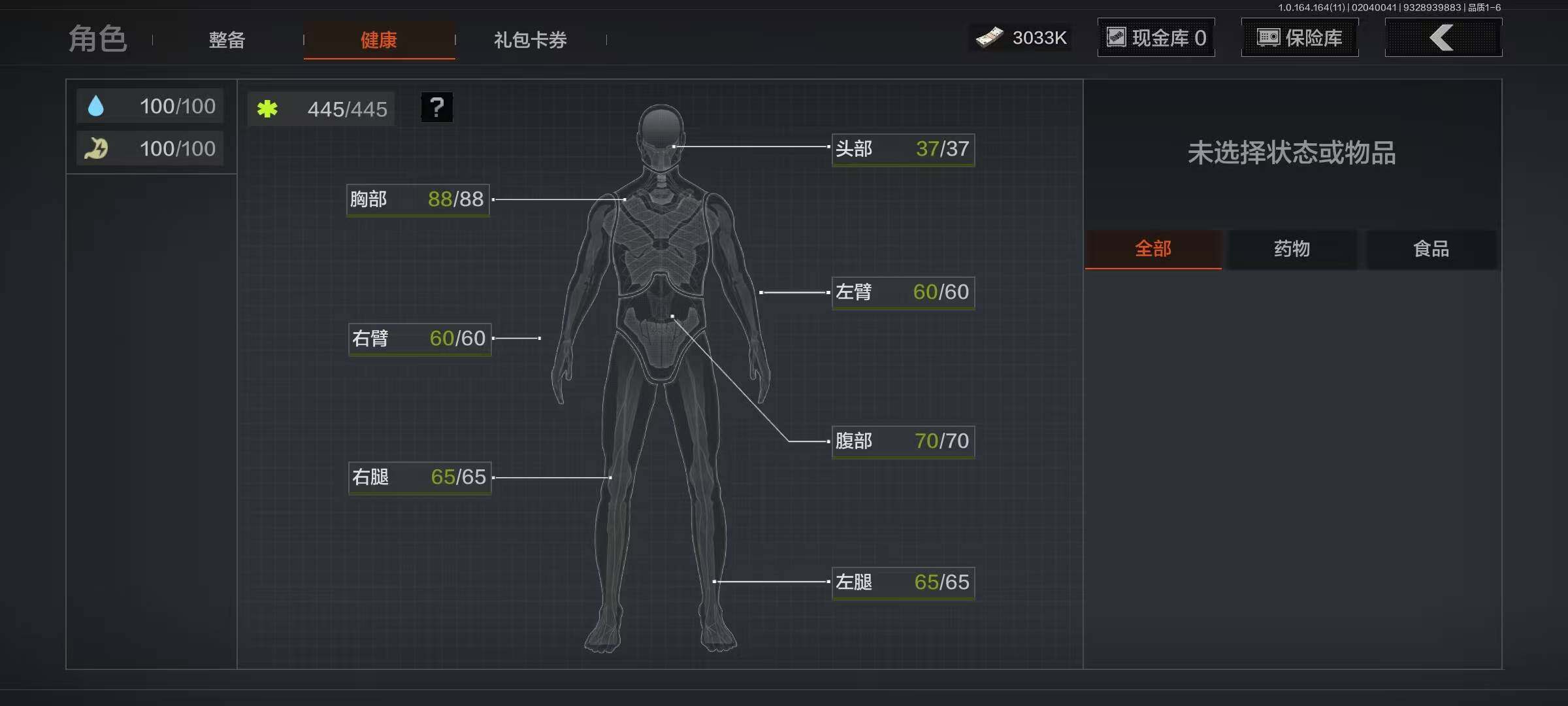Filter items by 药物
Viewport: 1568px width, 706px height.
coord(1292,249)
